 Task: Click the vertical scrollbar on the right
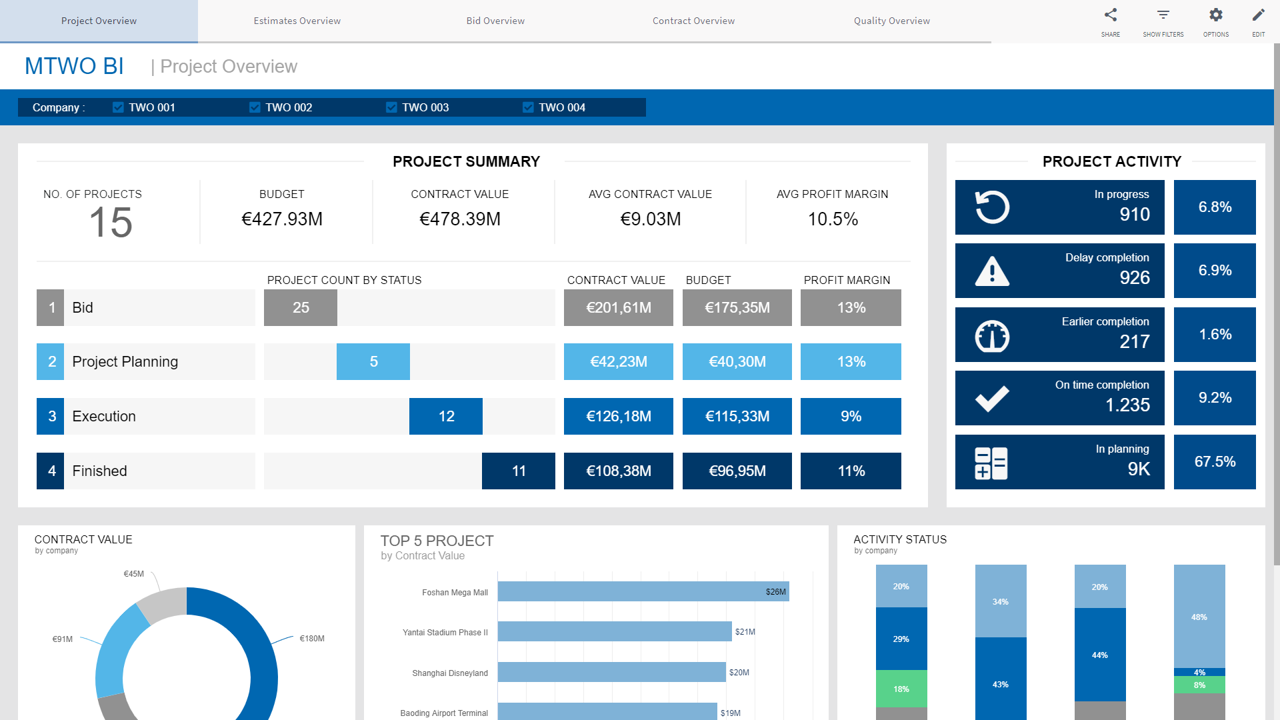pos(1275,300)
